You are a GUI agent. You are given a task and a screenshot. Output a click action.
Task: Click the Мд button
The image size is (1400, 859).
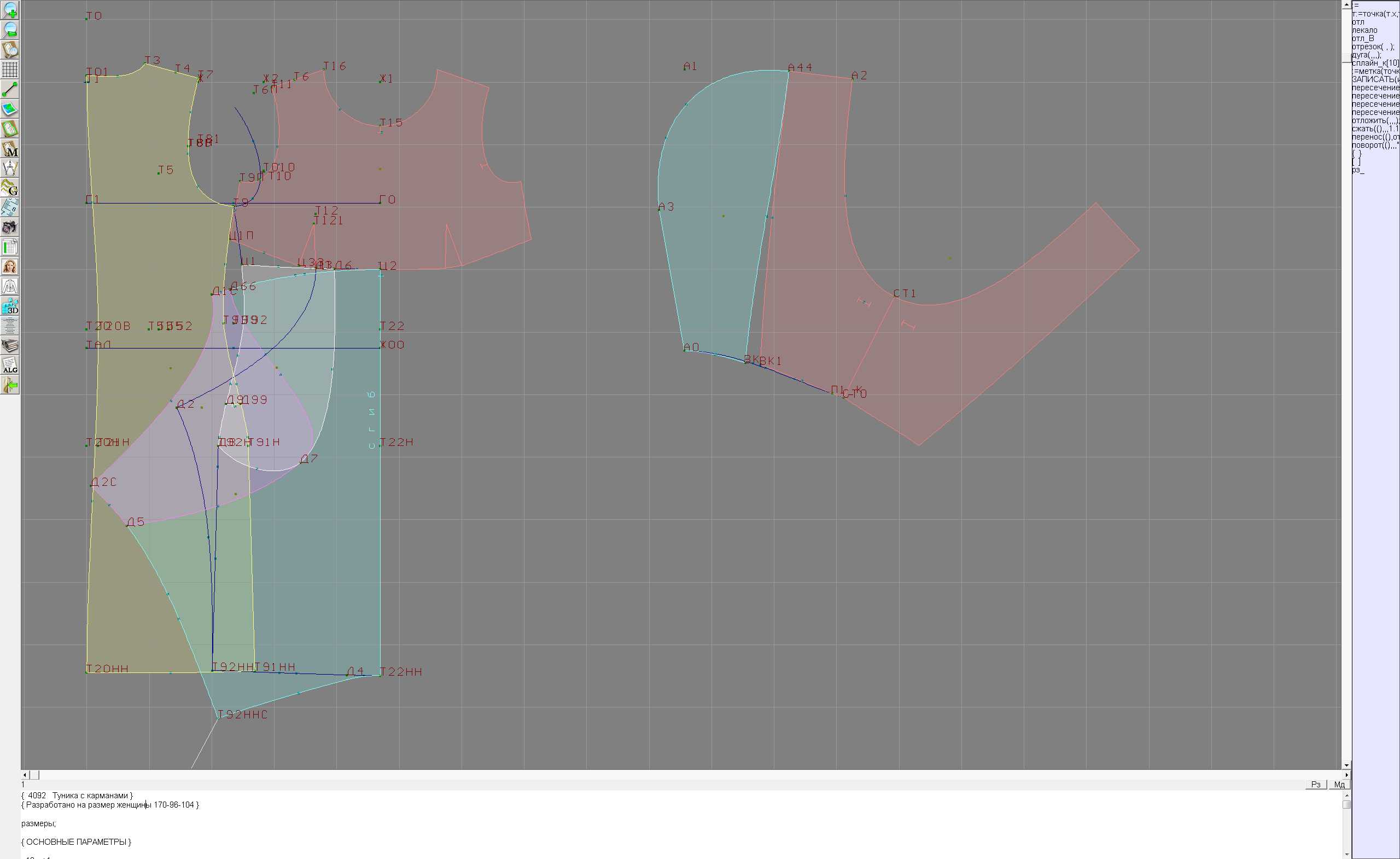1339,785
